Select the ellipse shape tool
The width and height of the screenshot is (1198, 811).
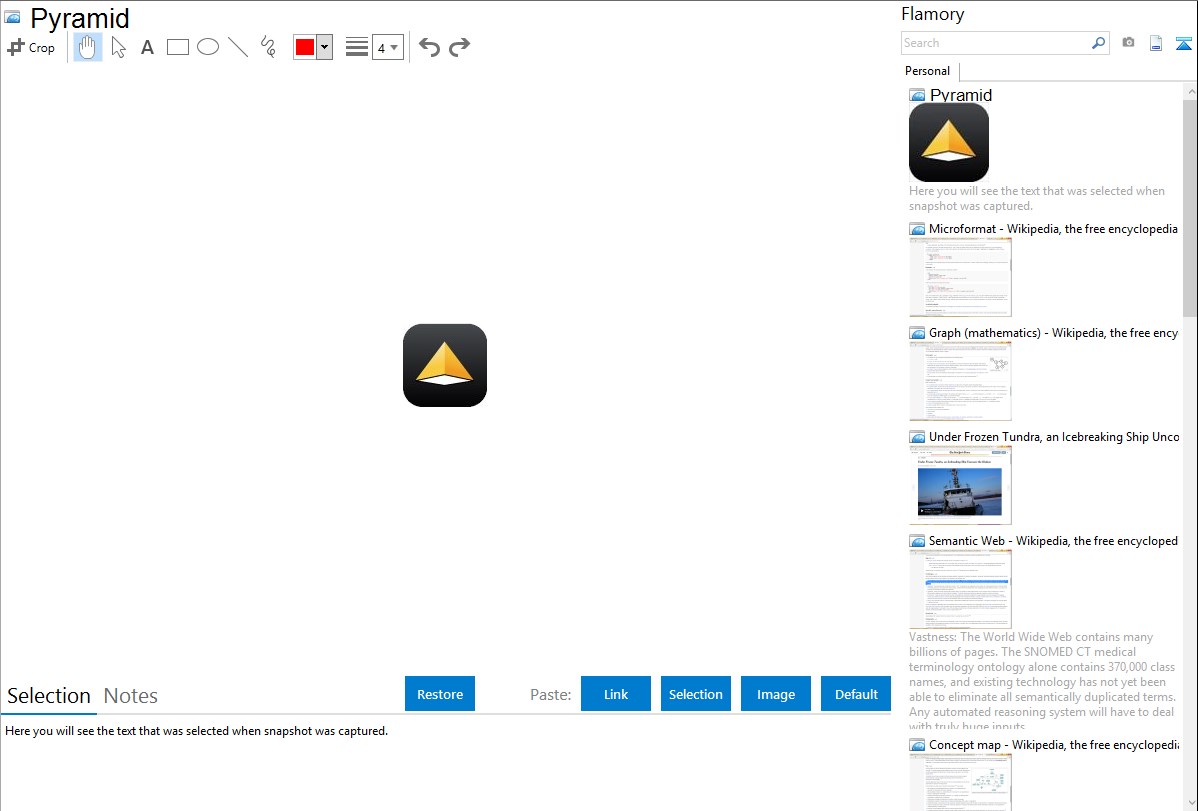[208, 47]
